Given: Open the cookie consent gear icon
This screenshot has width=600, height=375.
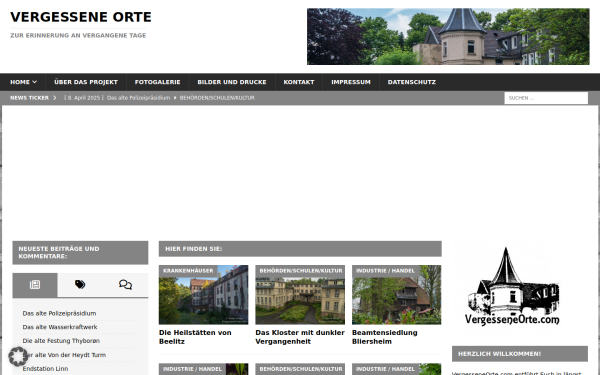Looking at the screenshot, I should pyautogui.click(x=18, y=357).
